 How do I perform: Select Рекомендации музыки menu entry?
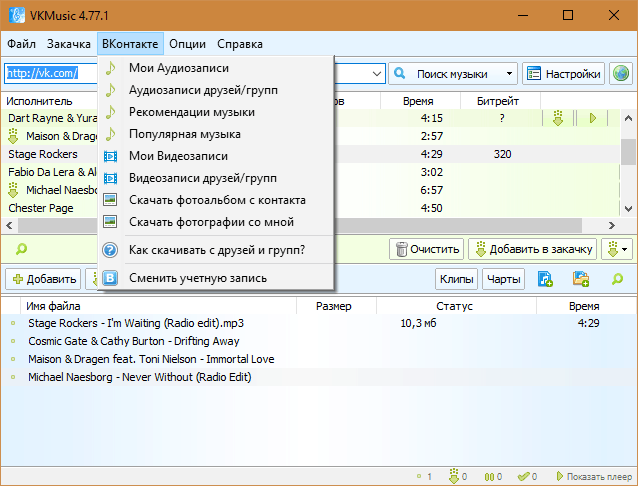[x=216, y=112]
